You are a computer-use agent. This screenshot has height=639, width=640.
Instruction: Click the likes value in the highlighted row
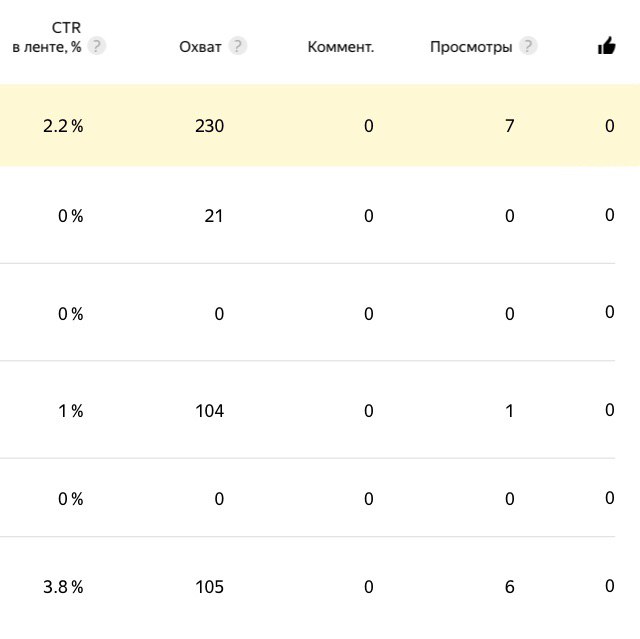coord(609,126)
